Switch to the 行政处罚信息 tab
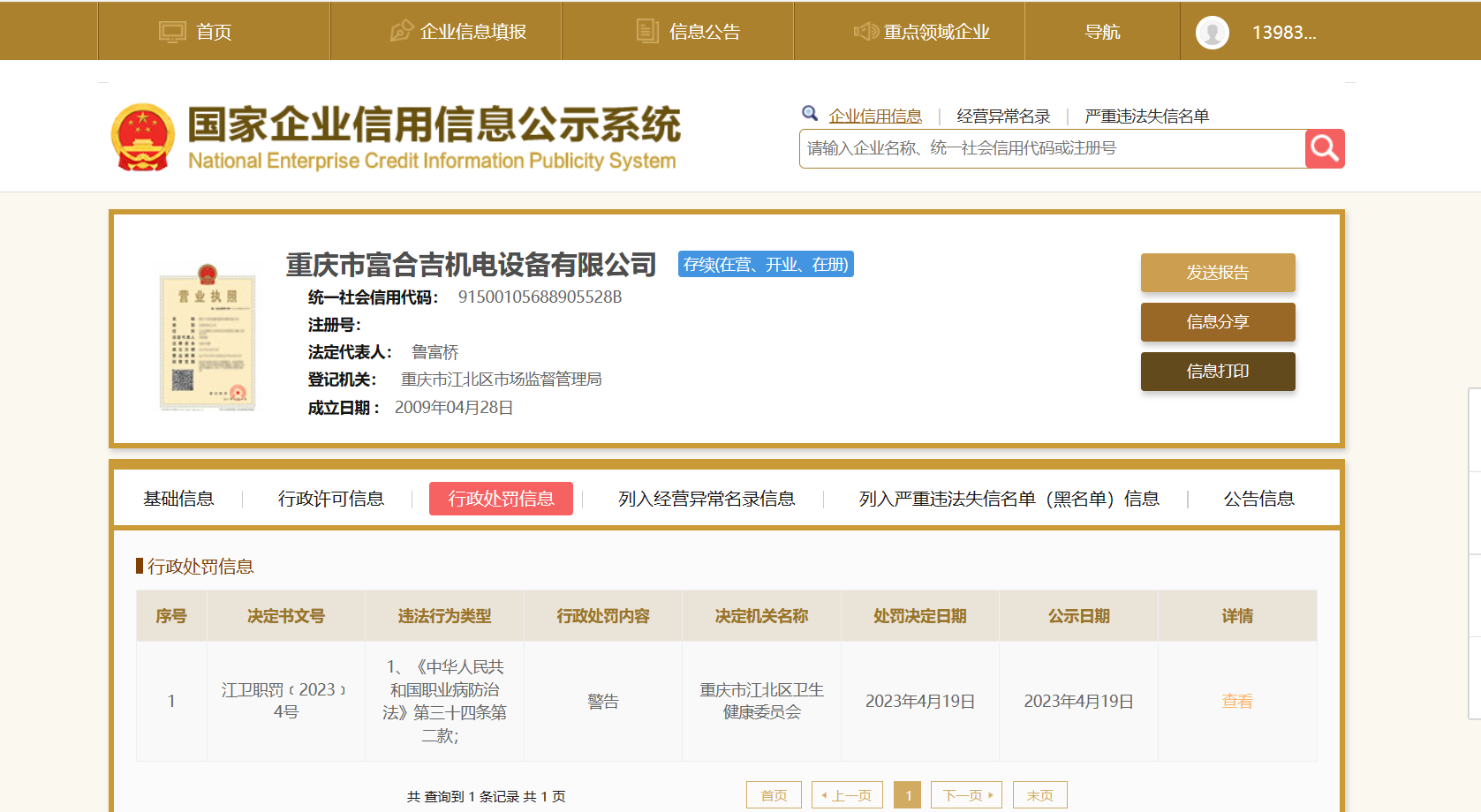The height and width of the screenshot is (812, 1481). [501, 499]
